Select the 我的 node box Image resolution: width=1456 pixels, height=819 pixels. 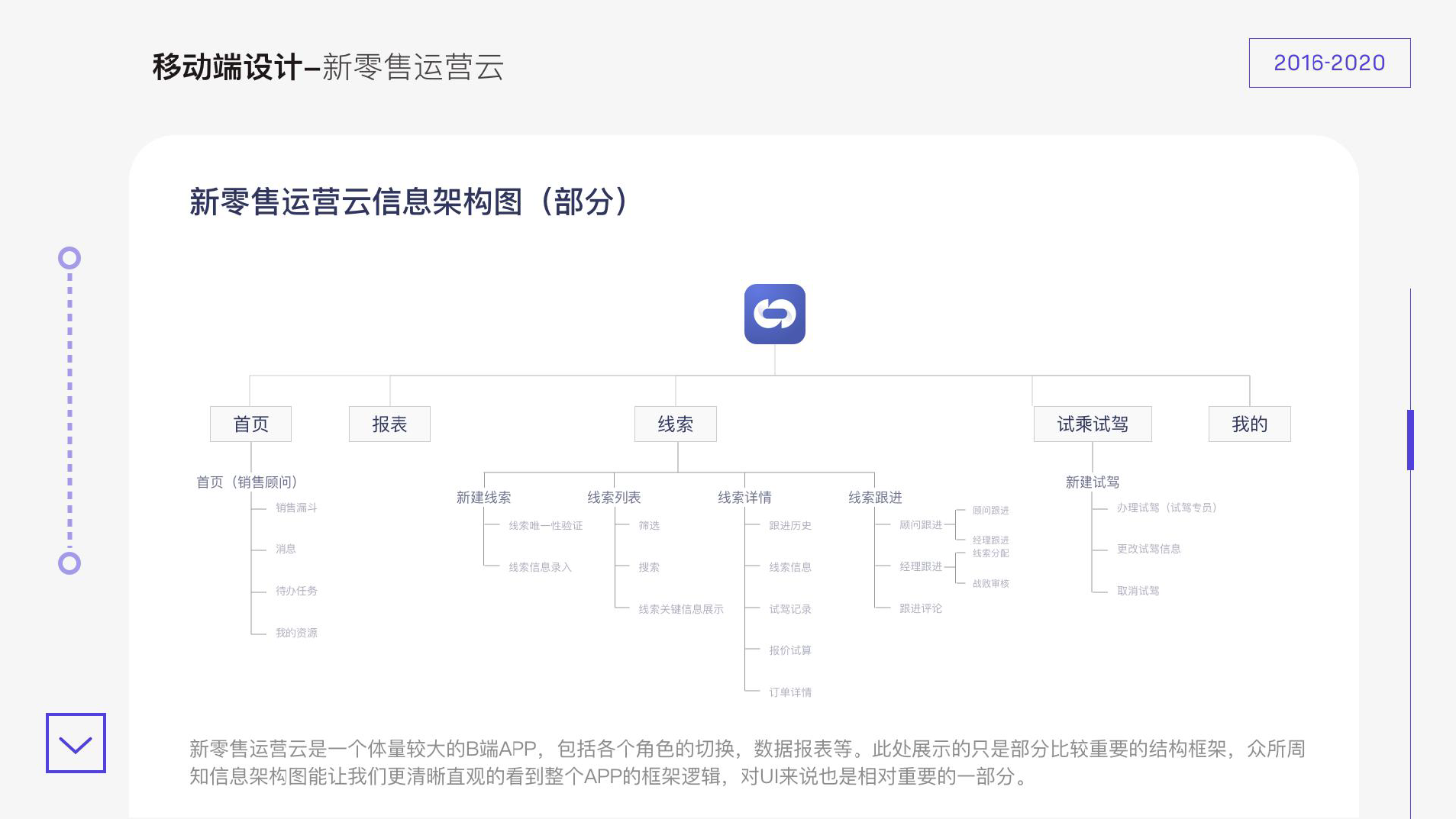click(x=1250, y=424)
